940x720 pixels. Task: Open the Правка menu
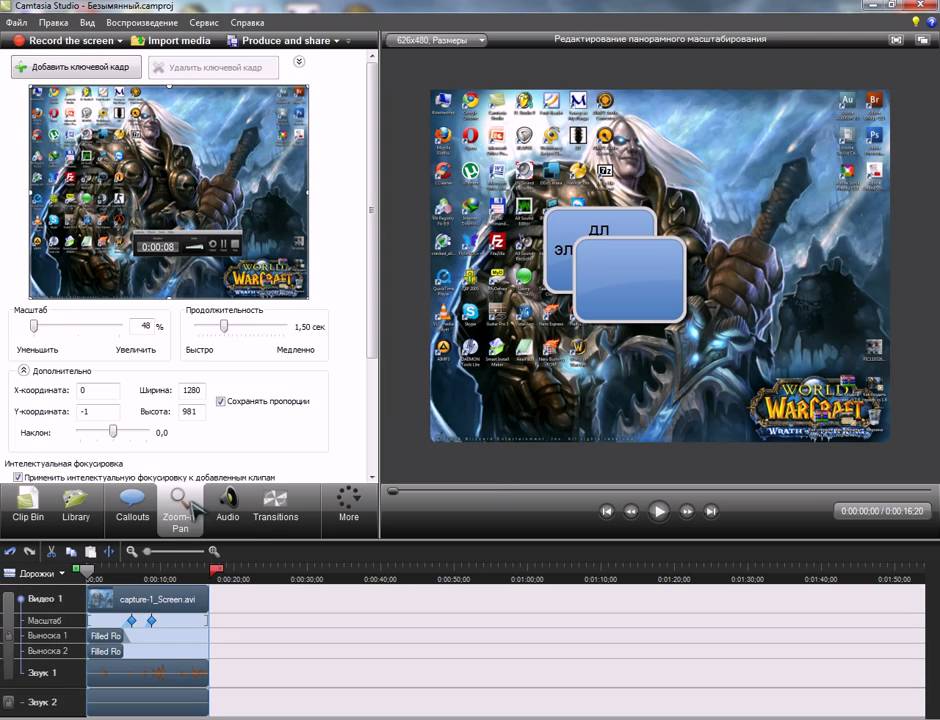pyautogui.click(x=53, y=23)
